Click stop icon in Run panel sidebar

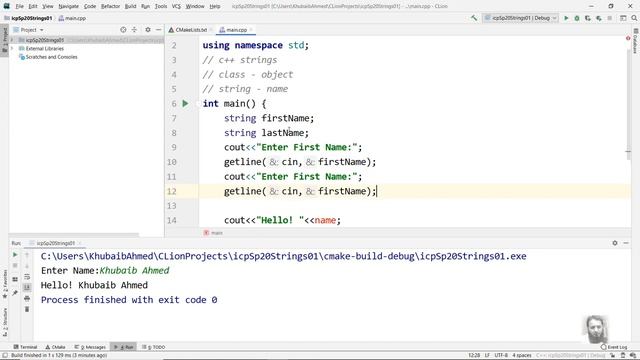point(15,266)
